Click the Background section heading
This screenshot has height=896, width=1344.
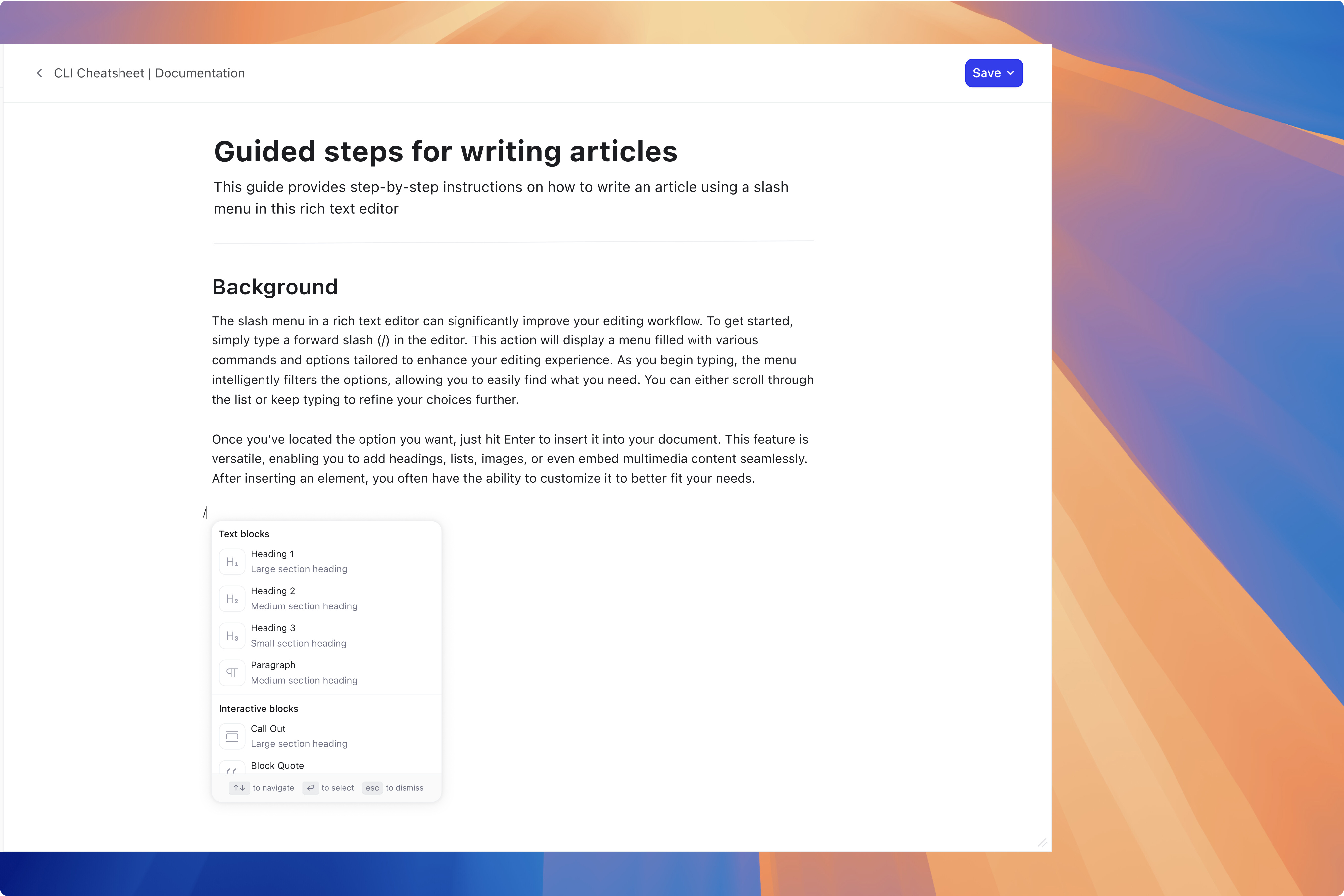click(275, 287)
